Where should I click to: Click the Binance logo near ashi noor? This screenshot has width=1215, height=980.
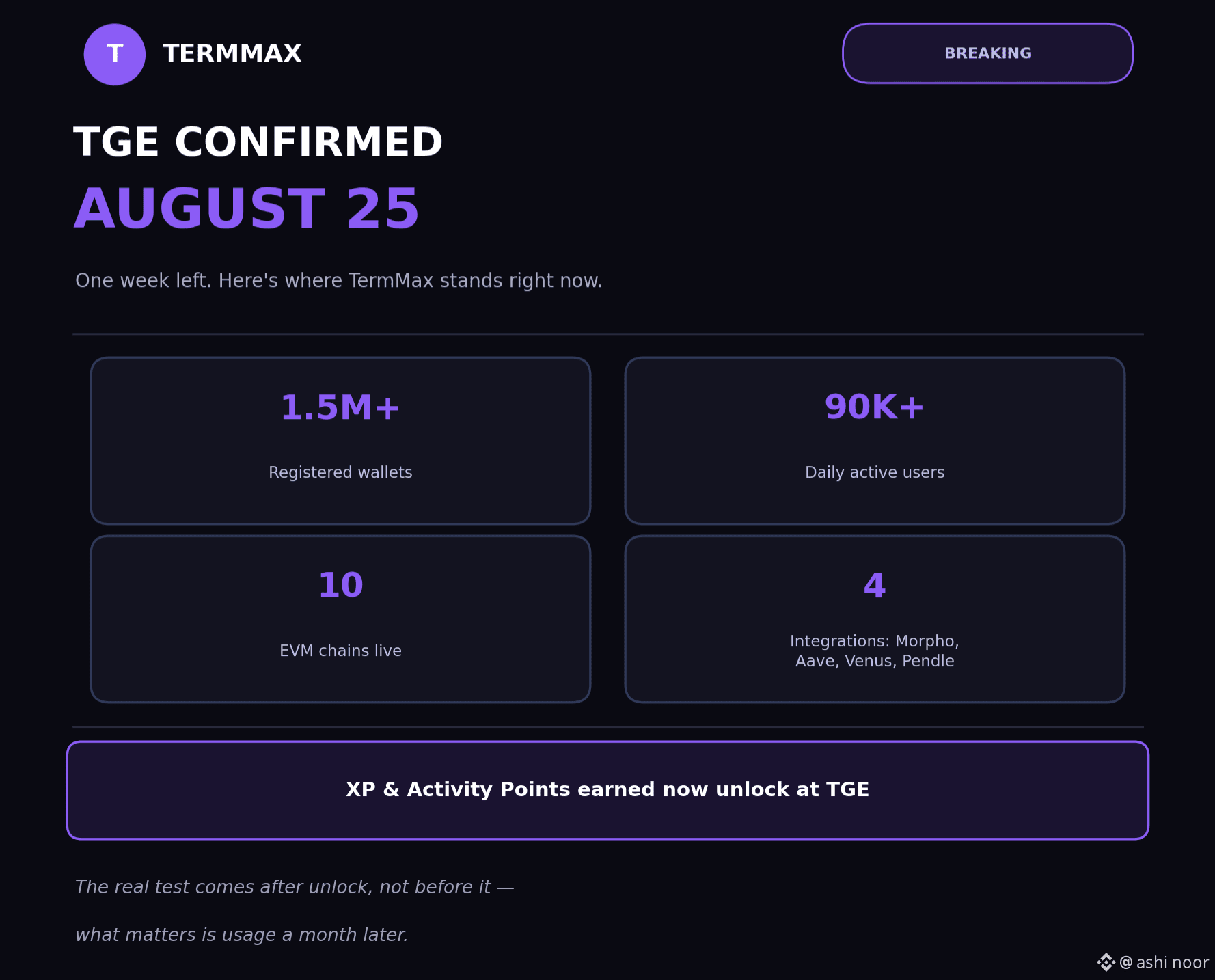[x=1106, y=962]
